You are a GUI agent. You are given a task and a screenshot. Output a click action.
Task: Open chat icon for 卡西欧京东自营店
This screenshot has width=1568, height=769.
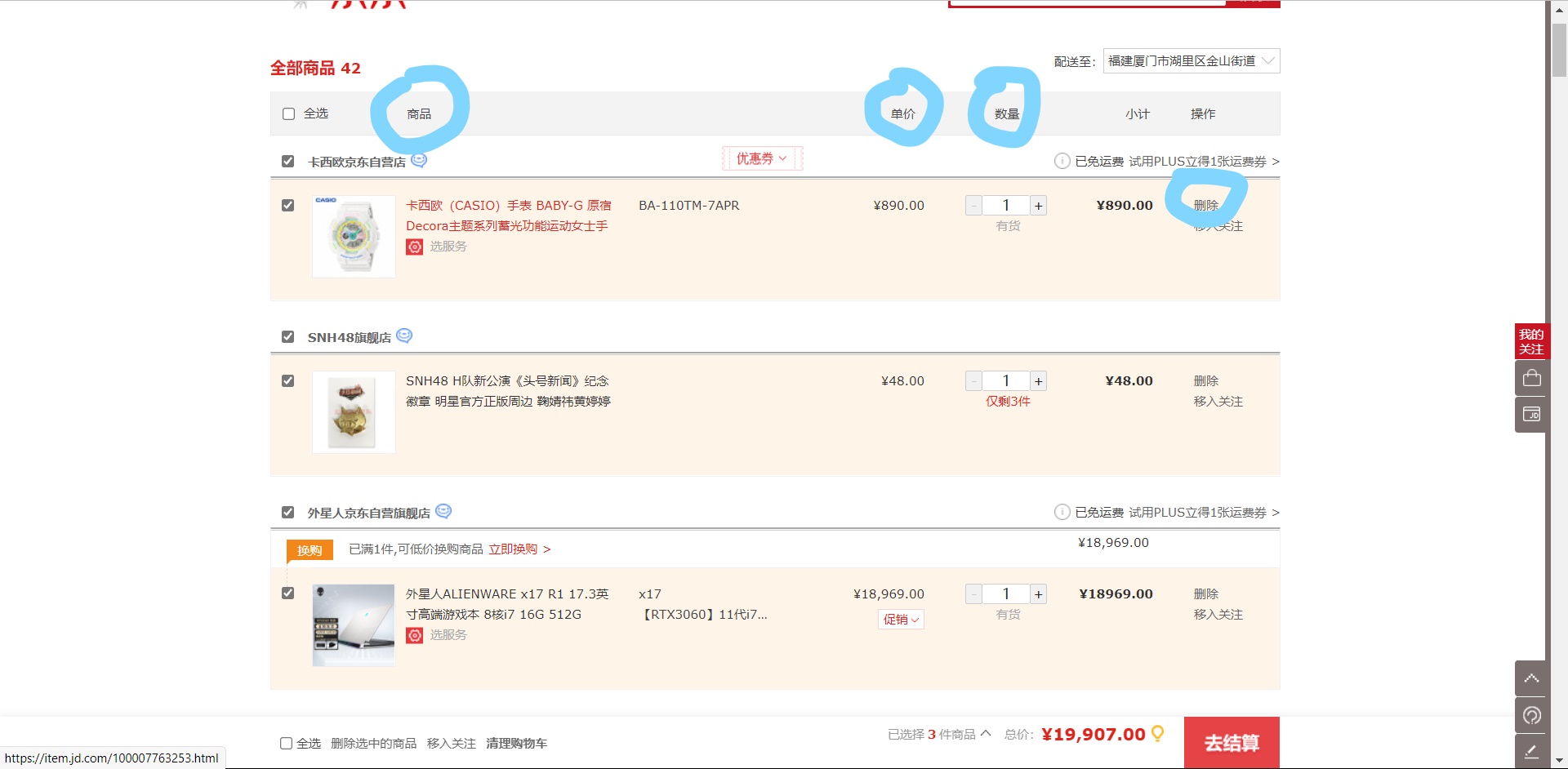(419, 160)
